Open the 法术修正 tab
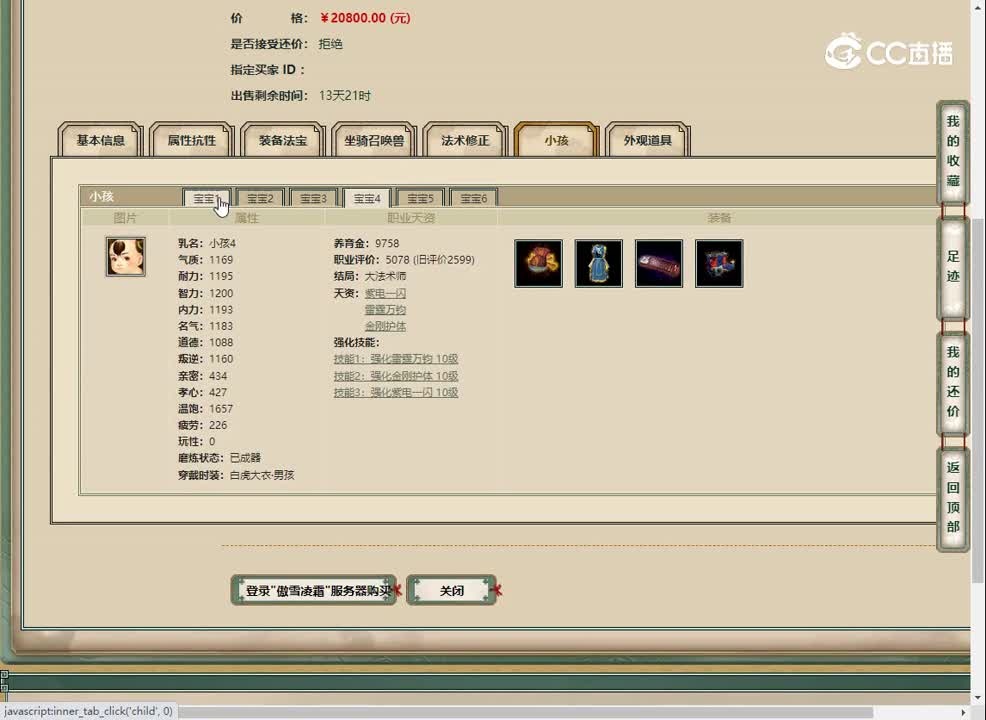 pos(465,140)
